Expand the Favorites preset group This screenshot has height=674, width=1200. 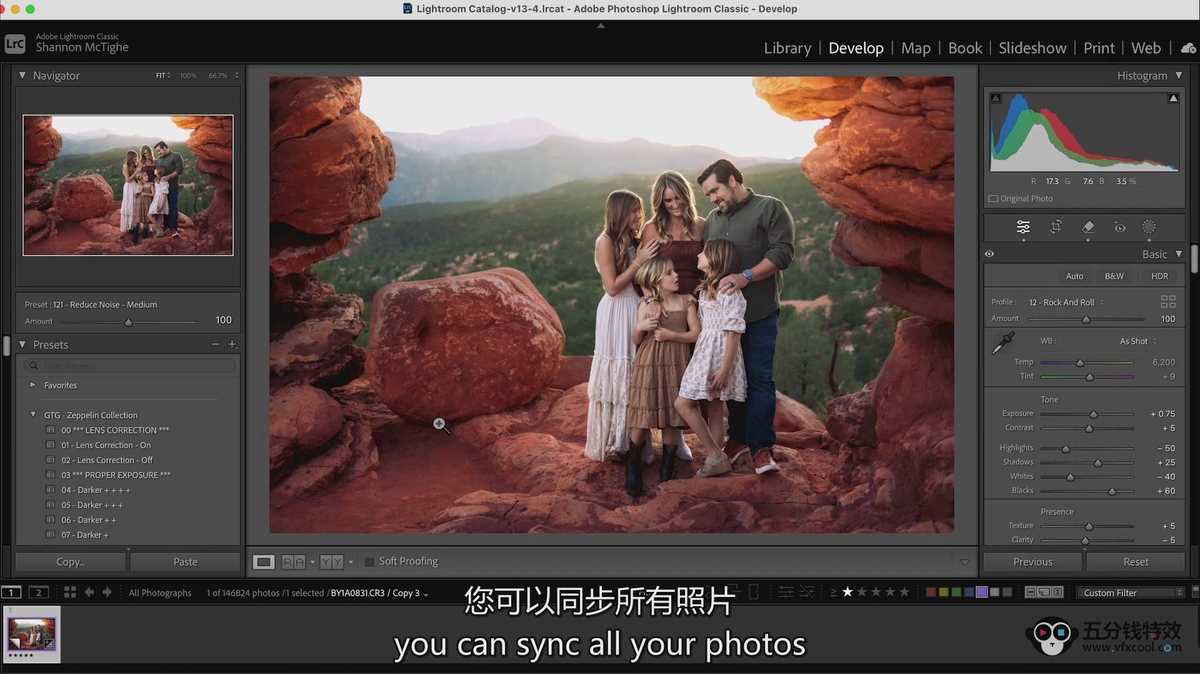pyautogui.click(x=33, y=385)
